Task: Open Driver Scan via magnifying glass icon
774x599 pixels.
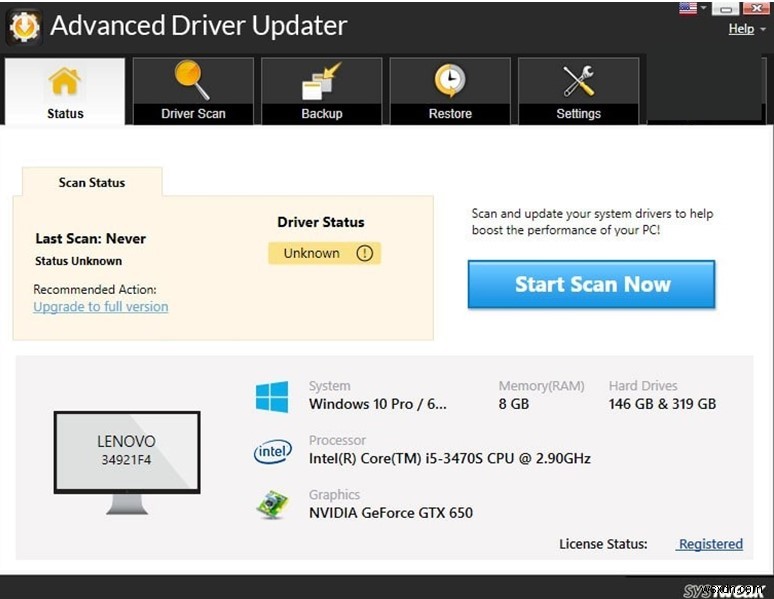Action: pos(192,81)
